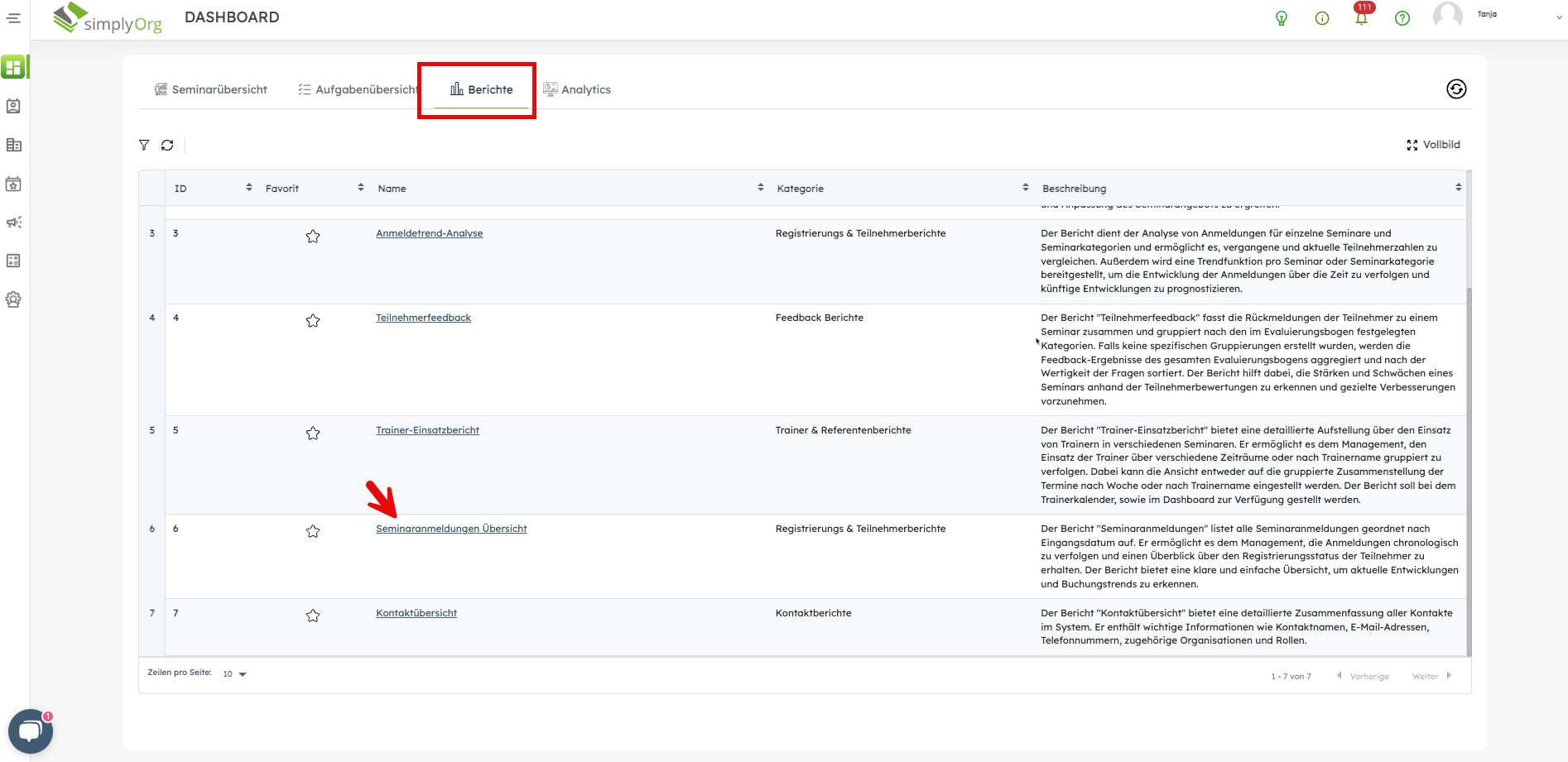Open settings gear in sidebar
1568x762 pixels.
tap(13, 300)
